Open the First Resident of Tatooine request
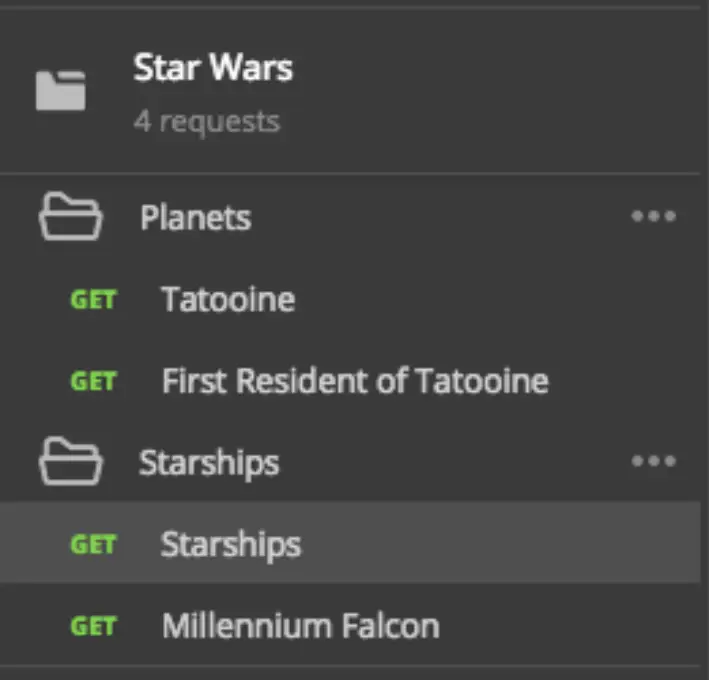 coord(355,381)
